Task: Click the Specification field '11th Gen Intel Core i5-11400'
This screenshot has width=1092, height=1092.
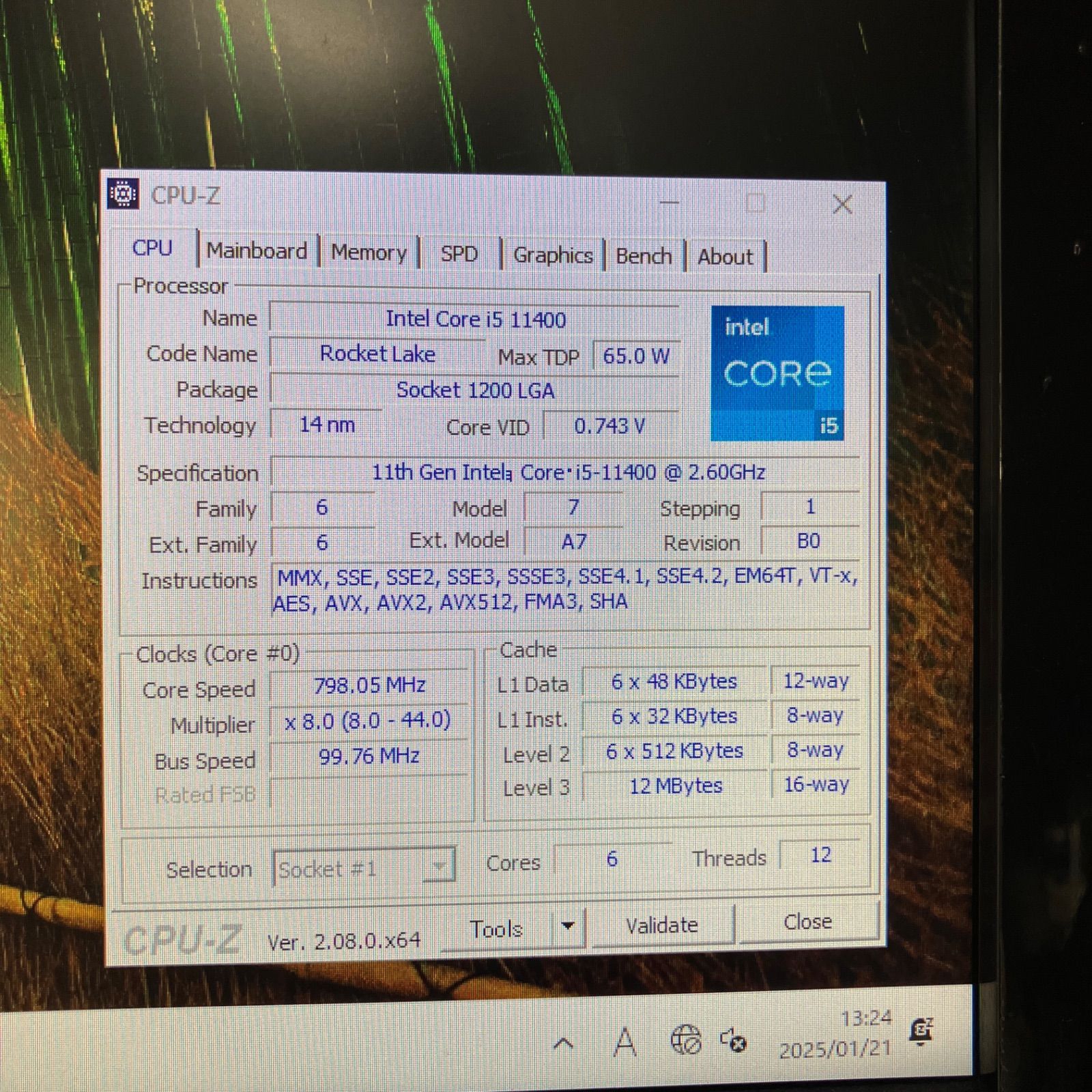Action: (x=565, y=472)
